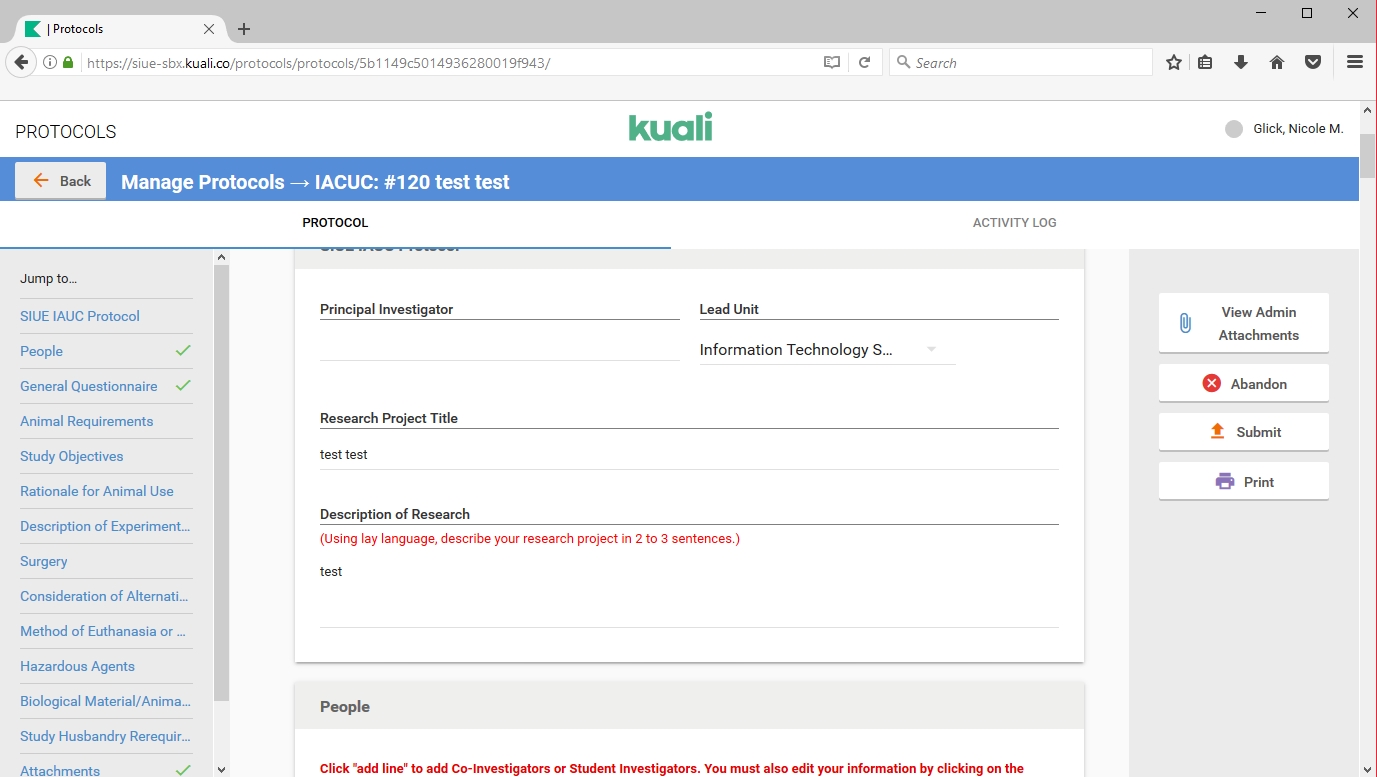Select the Protocol tab
The width and height of the screenshot is (1377, 777).
[x=335, y=223]
